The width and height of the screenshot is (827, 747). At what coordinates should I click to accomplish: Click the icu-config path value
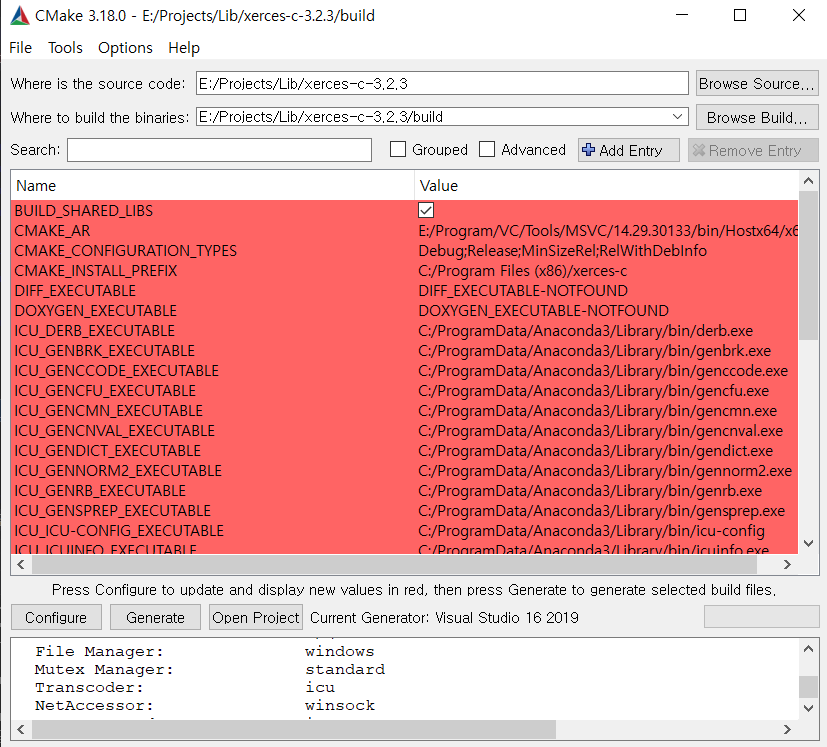[591, 531]
